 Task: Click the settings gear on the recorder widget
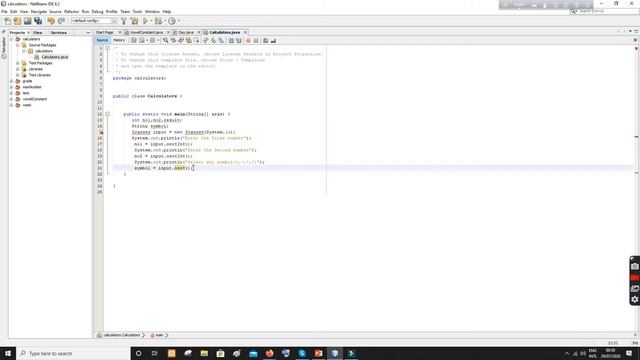click(x=635, y=299)
